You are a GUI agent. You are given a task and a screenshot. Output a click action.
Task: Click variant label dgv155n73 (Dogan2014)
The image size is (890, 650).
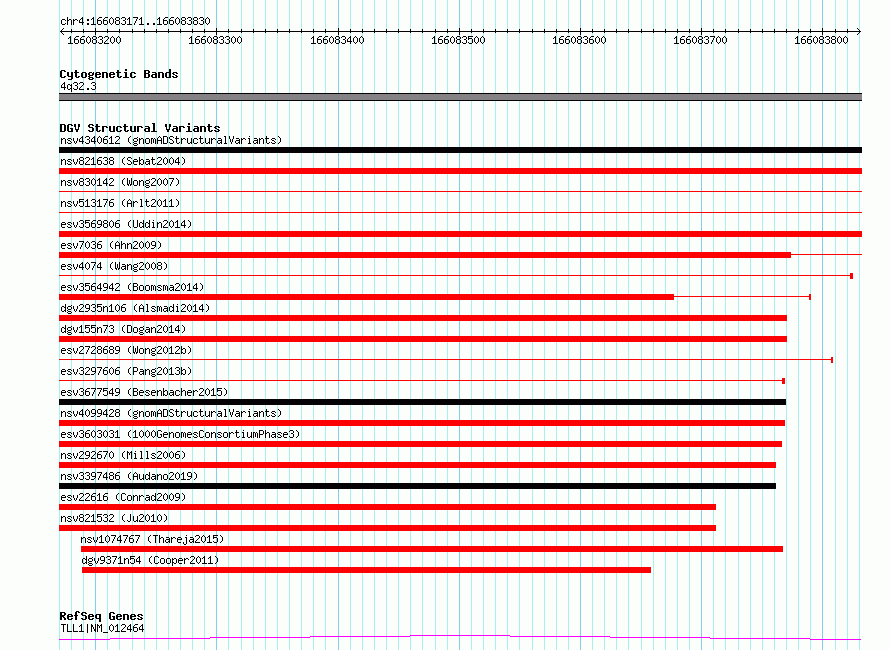coord(123,329)
